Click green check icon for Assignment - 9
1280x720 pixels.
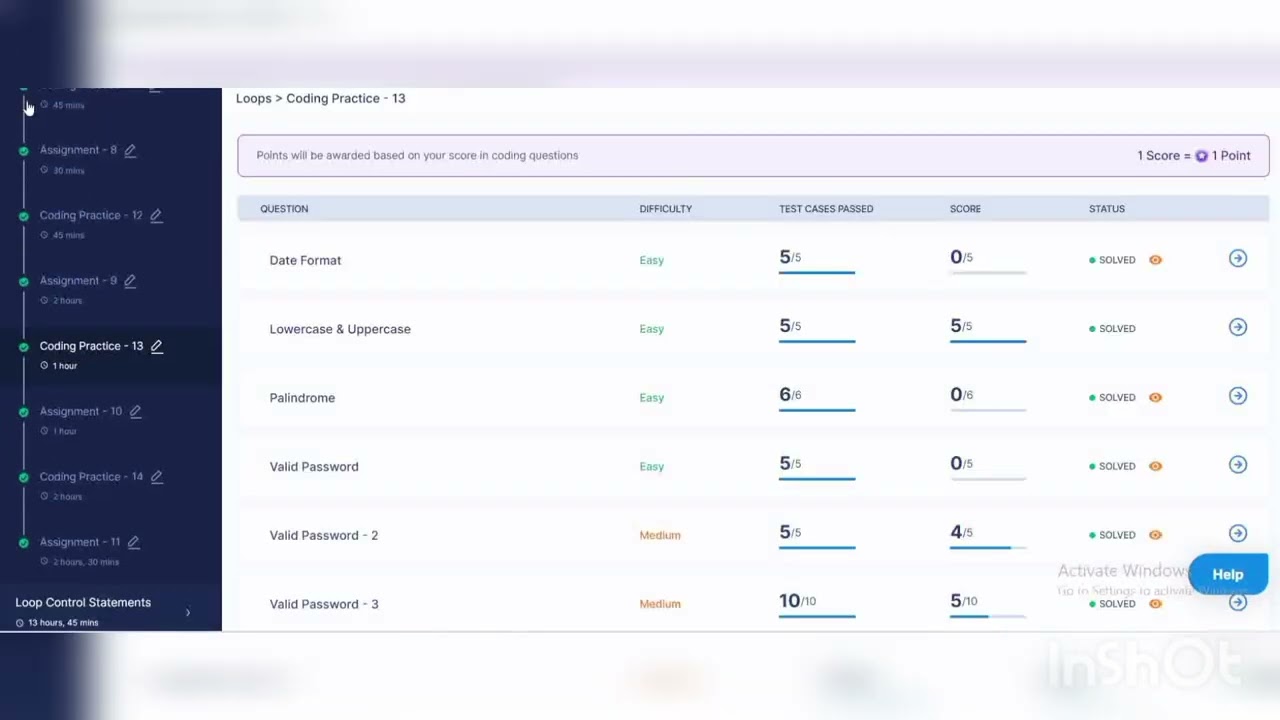[24, 282]
